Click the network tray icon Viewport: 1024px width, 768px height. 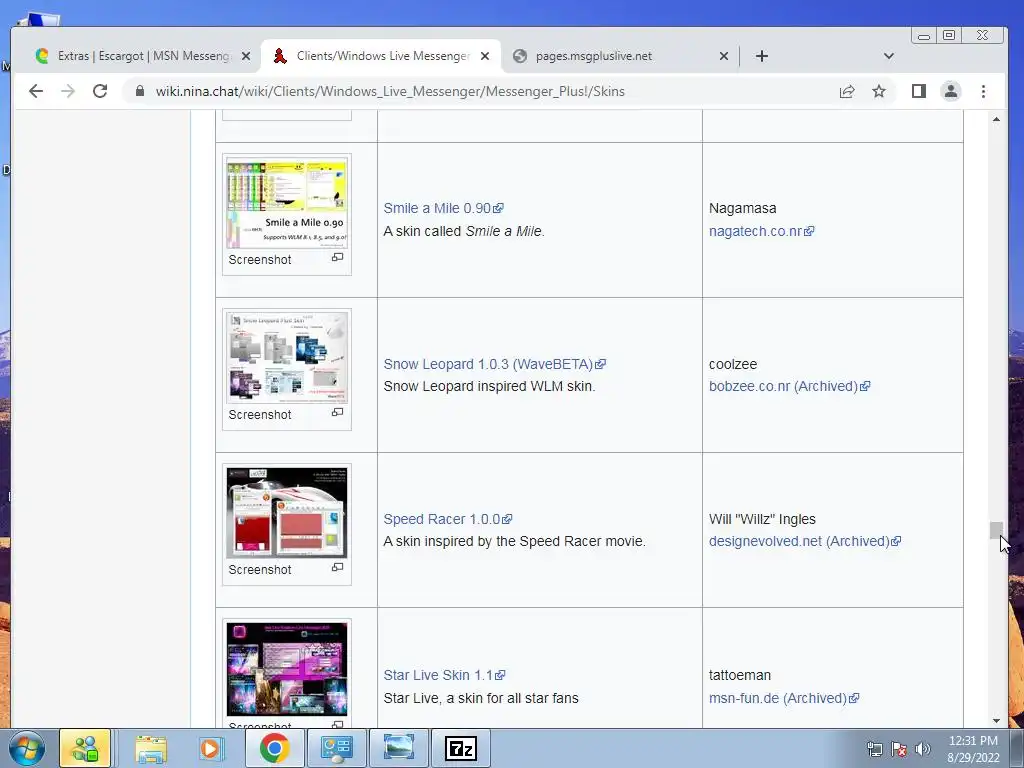[874, 749]
